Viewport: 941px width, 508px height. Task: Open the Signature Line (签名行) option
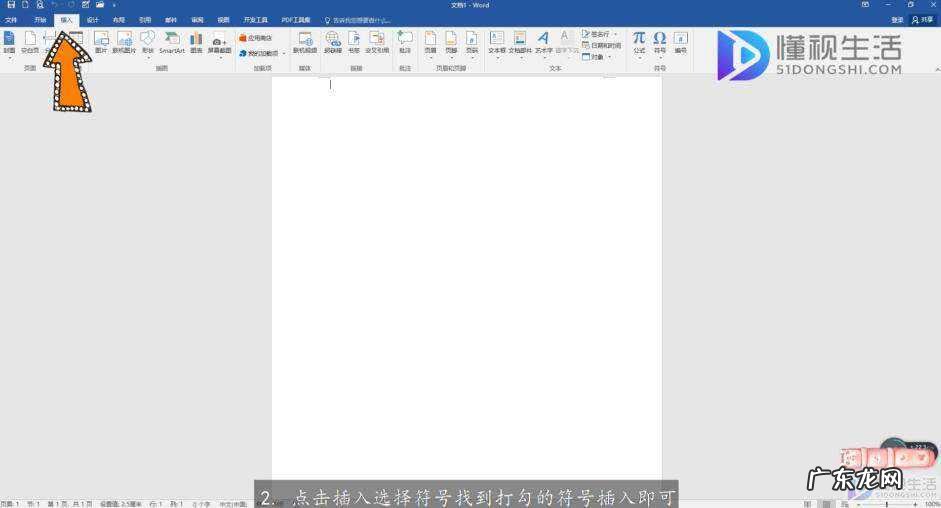600,34
